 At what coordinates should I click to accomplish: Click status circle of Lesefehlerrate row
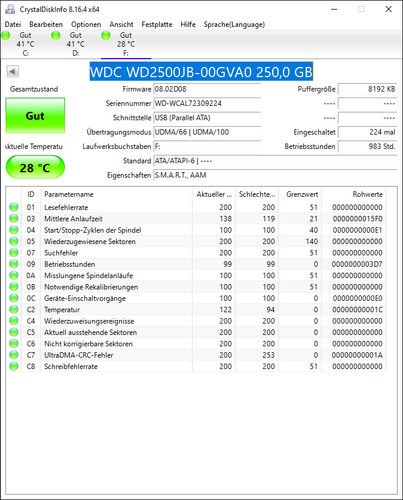click(14, 207)
